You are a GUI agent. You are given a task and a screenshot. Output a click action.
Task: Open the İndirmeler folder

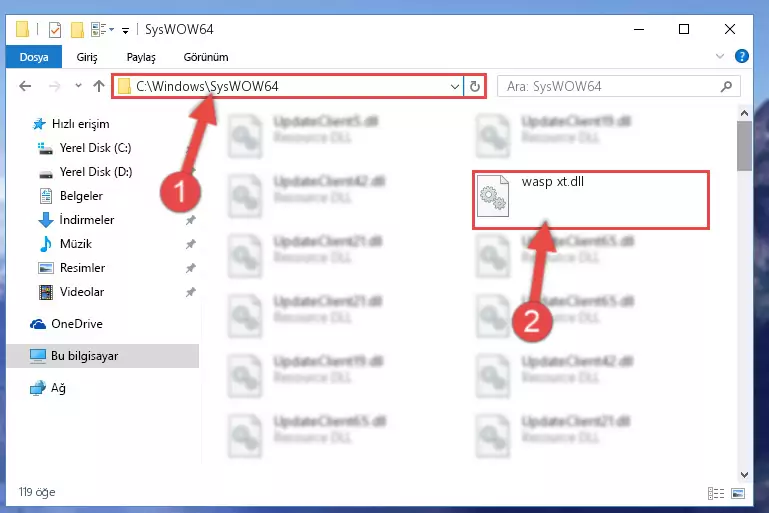point(76,220)
